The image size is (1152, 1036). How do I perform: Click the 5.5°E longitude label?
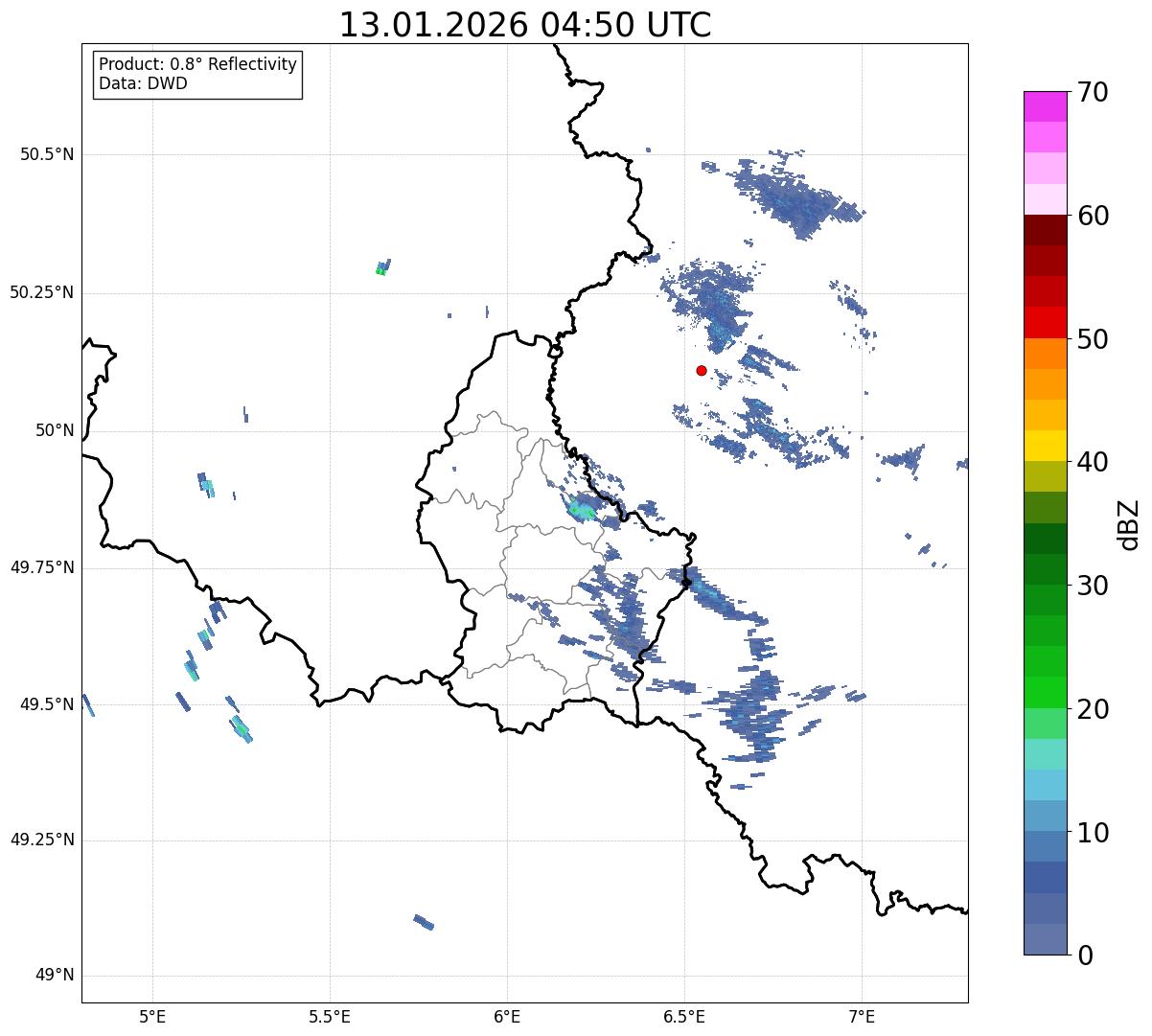[x=330, y=1016]
